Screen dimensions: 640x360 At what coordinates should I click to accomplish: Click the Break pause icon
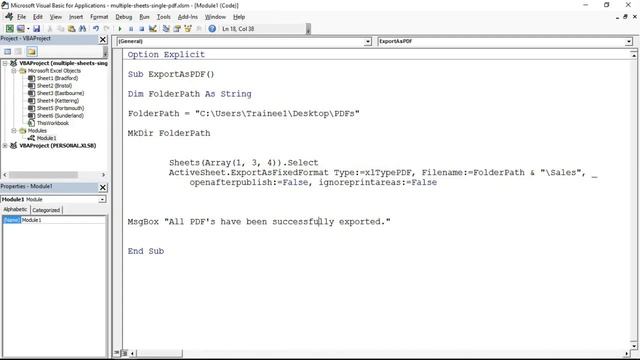[131, 29]
